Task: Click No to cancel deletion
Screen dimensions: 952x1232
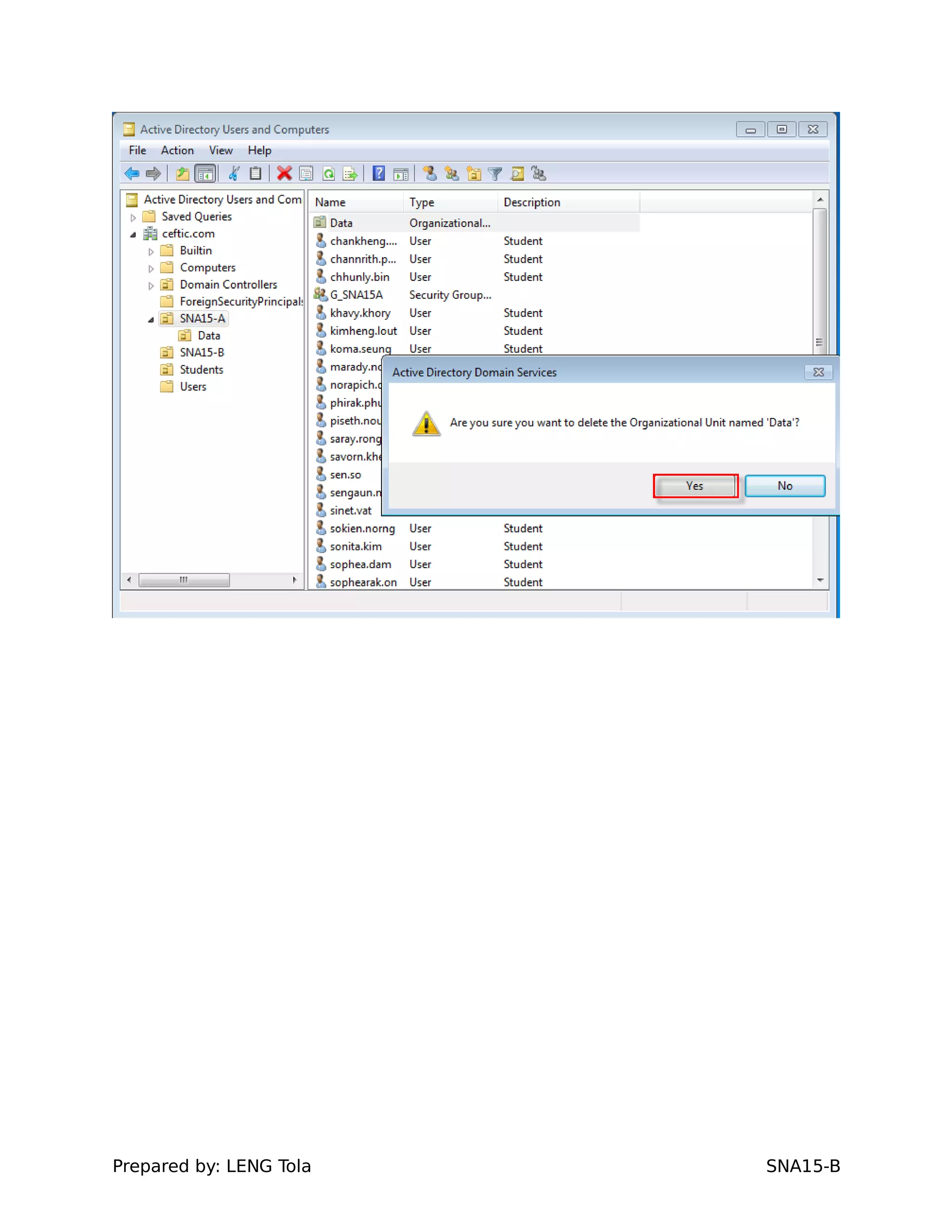Action: 785,486
